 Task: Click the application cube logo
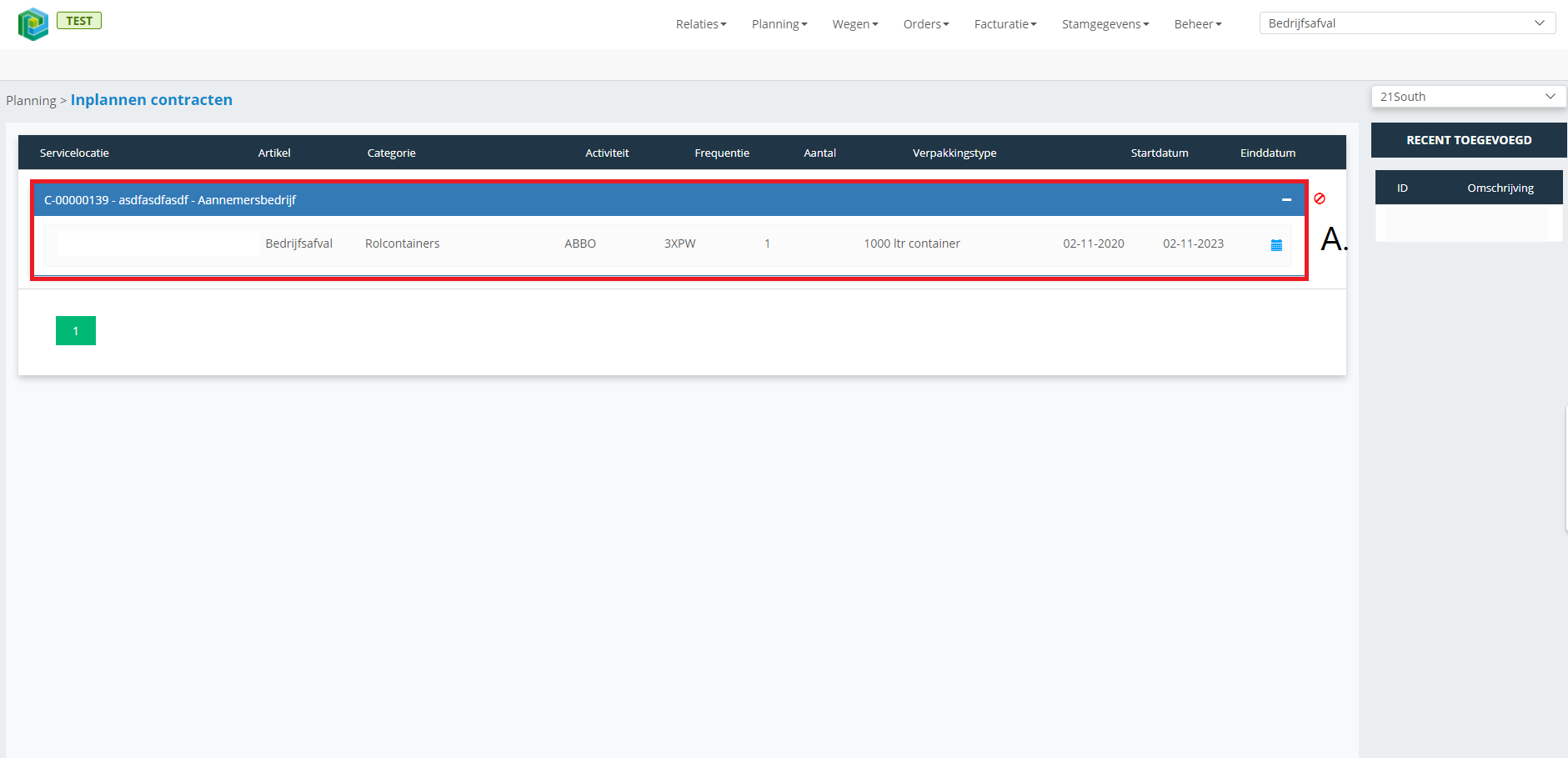click(33, 24)
